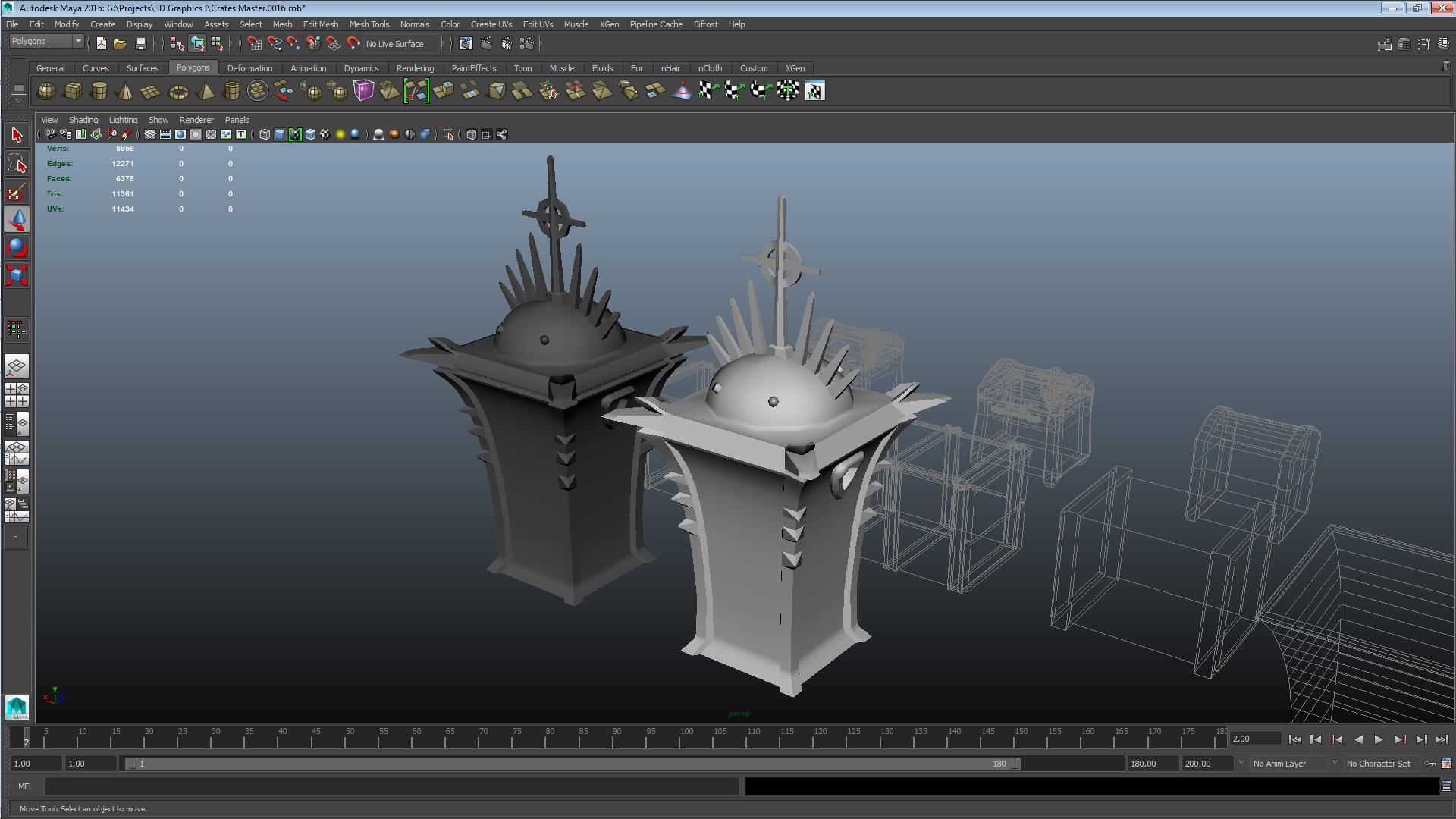Activate the Rotate tool in toolbox
The height and width of the screenshot is (819, 1456).
(x=17, y=247)
